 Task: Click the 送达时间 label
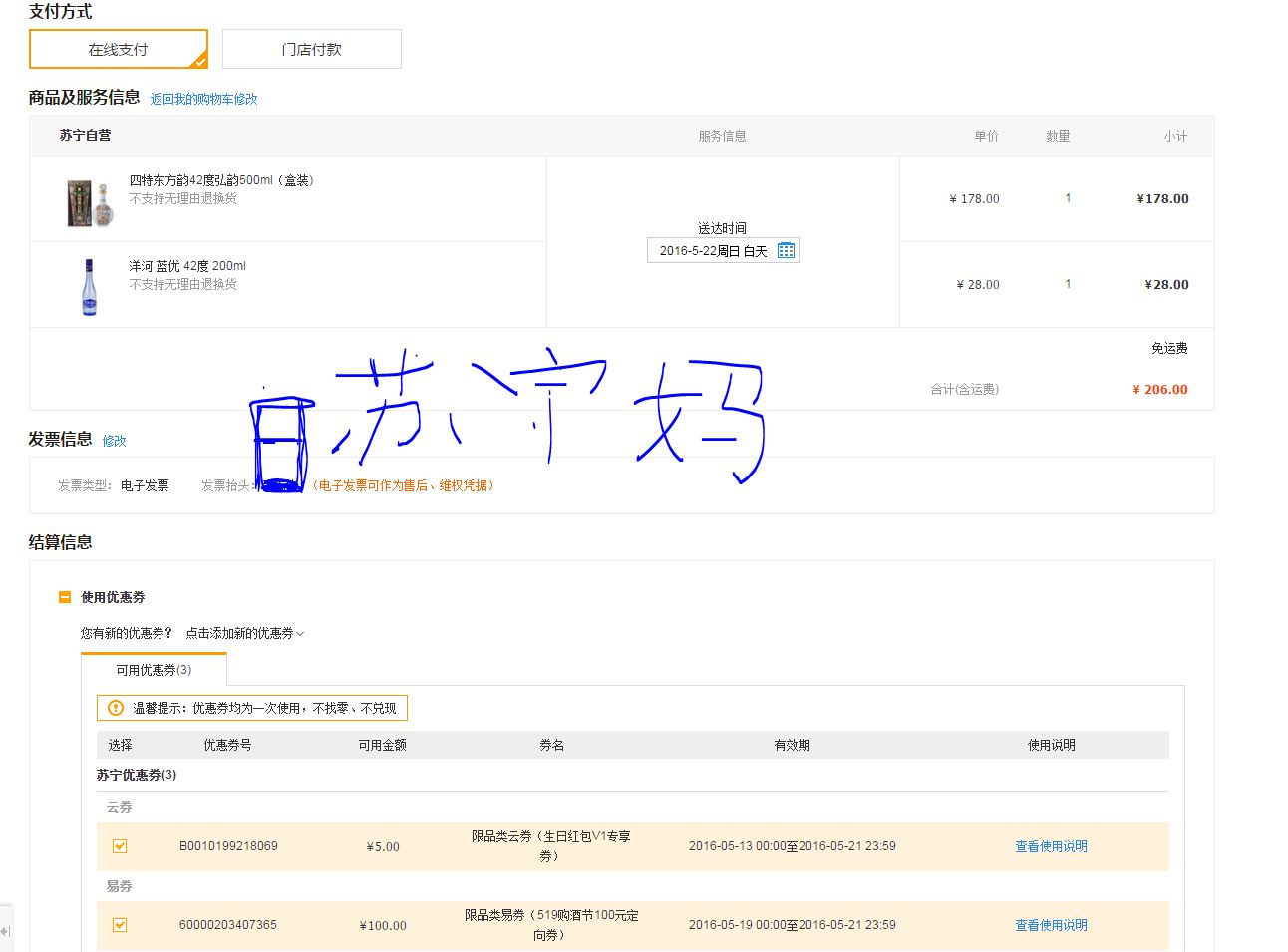(722, 228)
